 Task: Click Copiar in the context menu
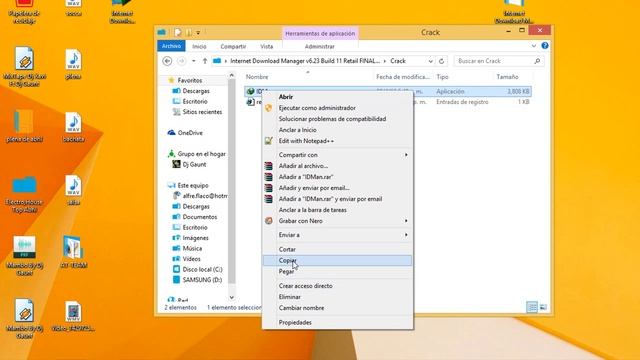[x=337, y=260]
